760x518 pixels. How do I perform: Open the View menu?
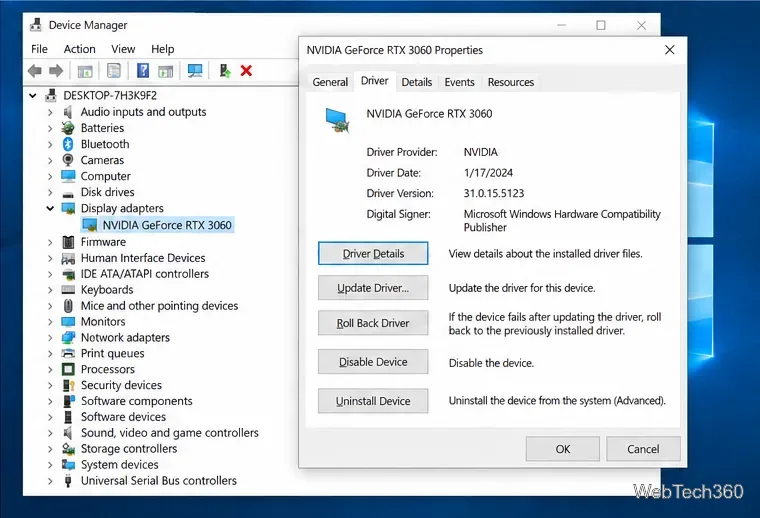coord(123,49)
